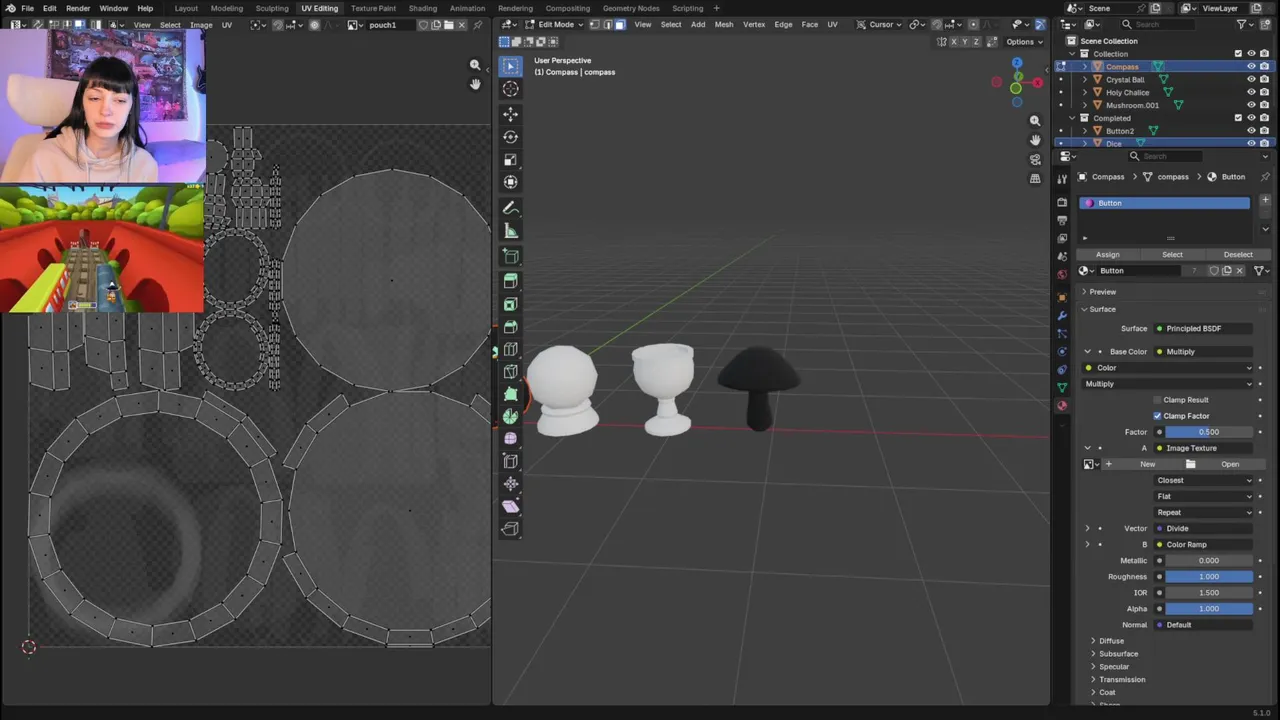Open the File menu

pyautogui.click(x=27, y=8)
